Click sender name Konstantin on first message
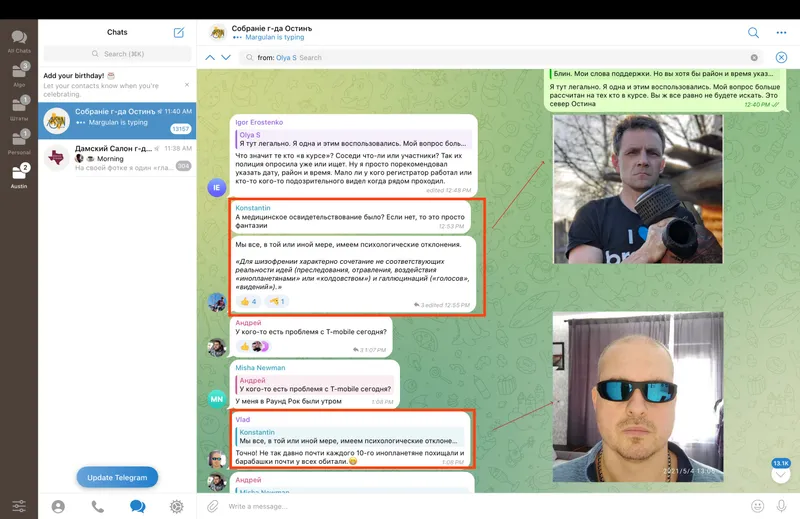This screenshot has height=519, width=800. tap(253, 208)
